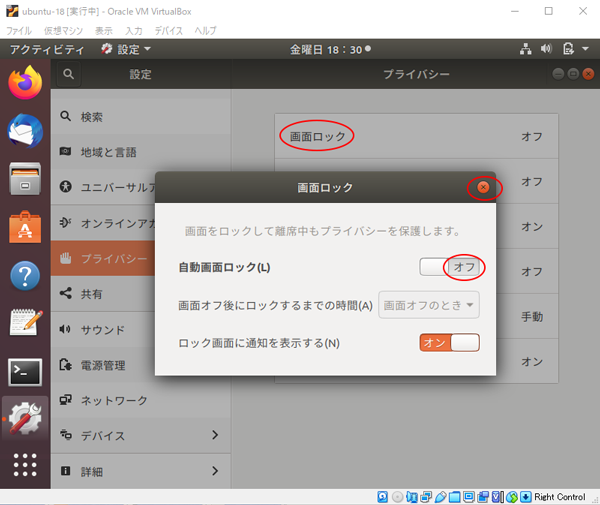Screen dimensions: 600x505
Task: Turn off lock screen notifications switch
Action: point(449,342)
